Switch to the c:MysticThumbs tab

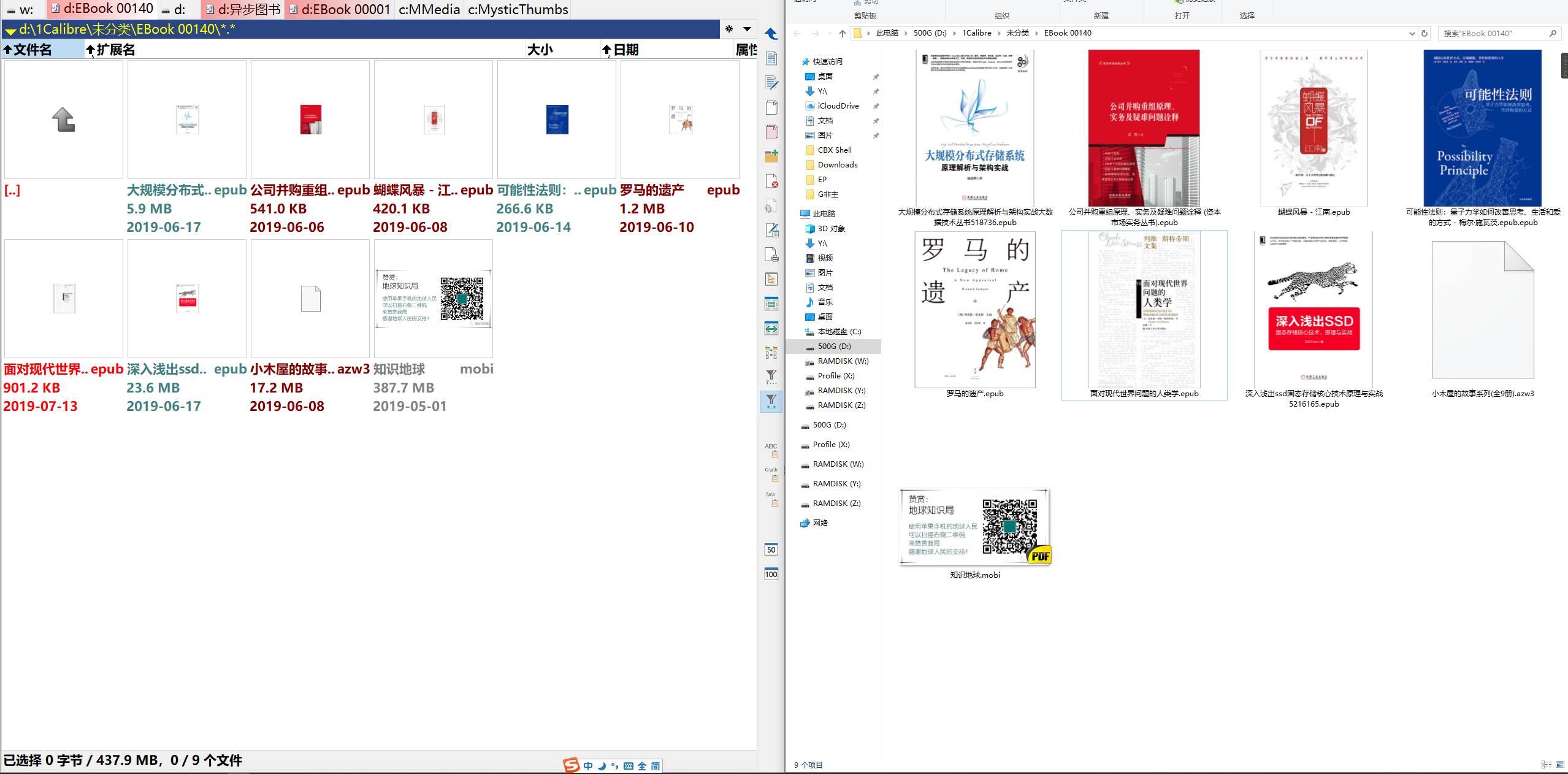click(518, 9)
